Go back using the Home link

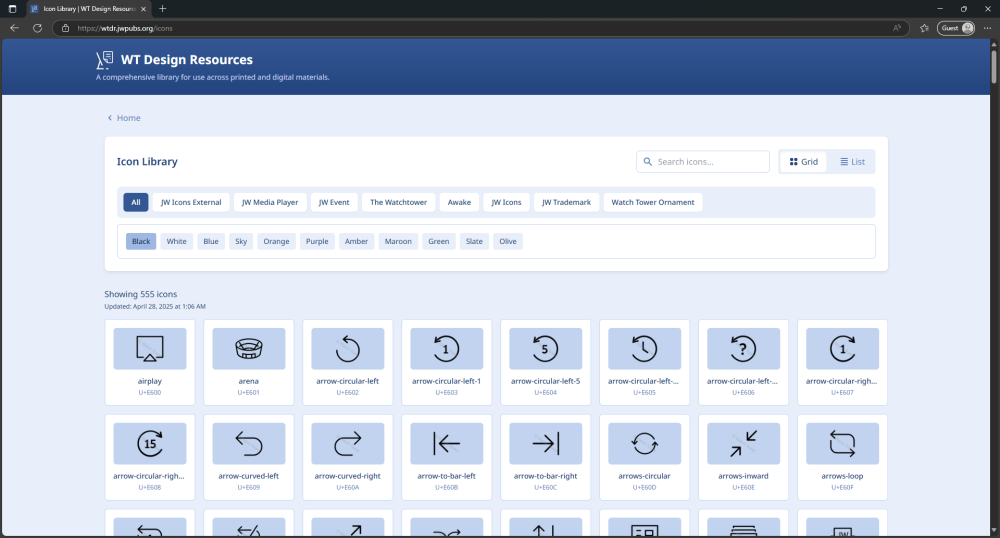(124, 118)
